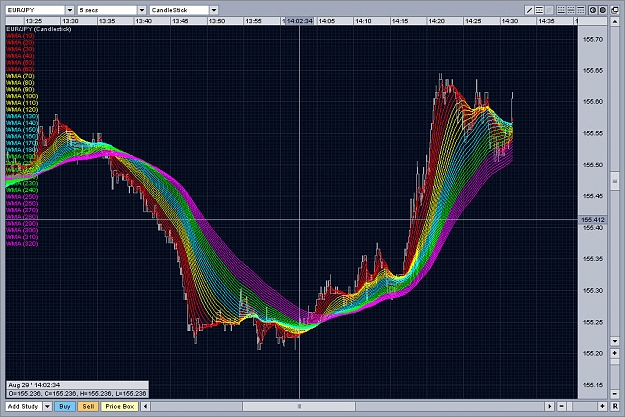Click the 155.412 crosshair price label

pos(593,220)
